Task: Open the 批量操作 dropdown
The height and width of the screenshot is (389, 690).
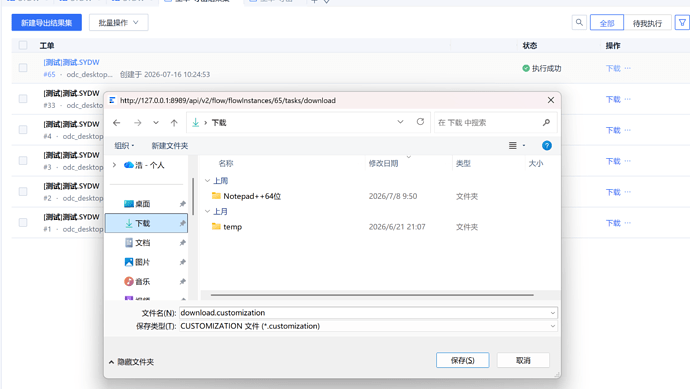Action: coord(118,22)
